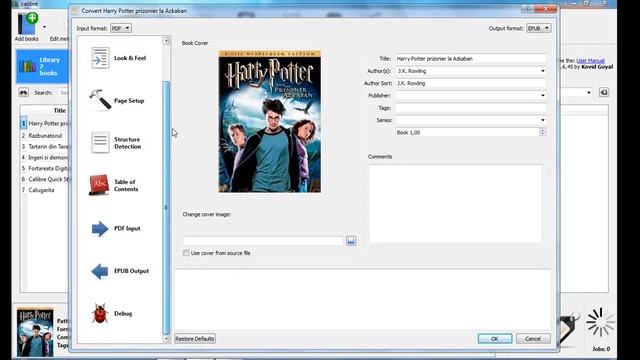Screen dimensions: 640x360
Task: Click the Book number stepper arrows
Action: point(542,132)
